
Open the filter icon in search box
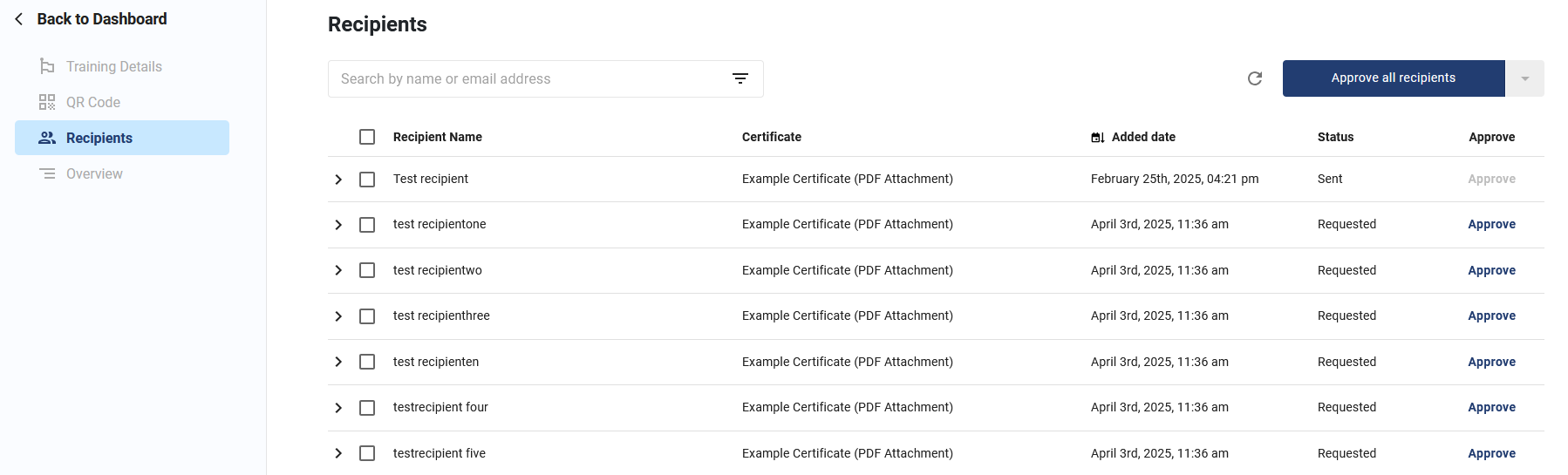(x=740, y=78)
